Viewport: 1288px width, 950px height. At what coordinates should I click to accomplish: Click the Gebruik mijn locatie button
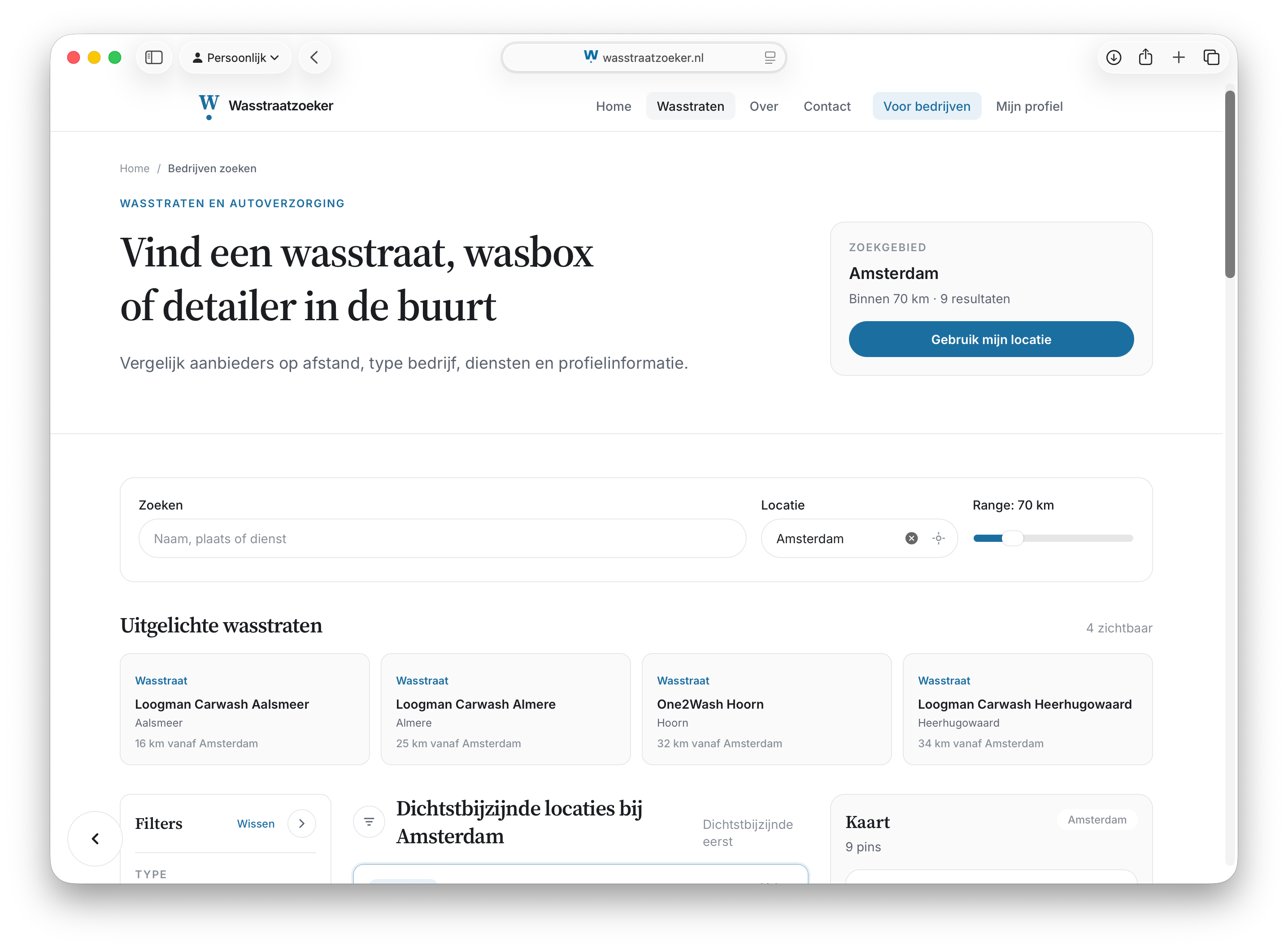(991, 339)
